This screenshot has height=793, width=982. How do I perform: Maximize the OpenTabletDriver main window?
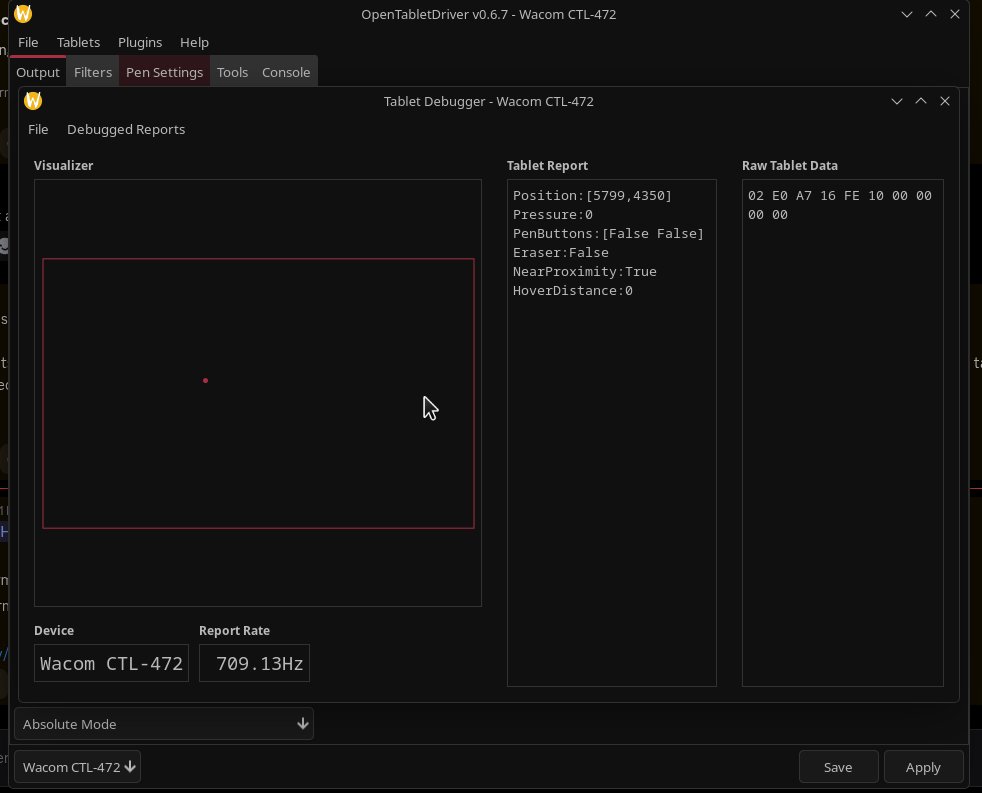pos(931,14)
